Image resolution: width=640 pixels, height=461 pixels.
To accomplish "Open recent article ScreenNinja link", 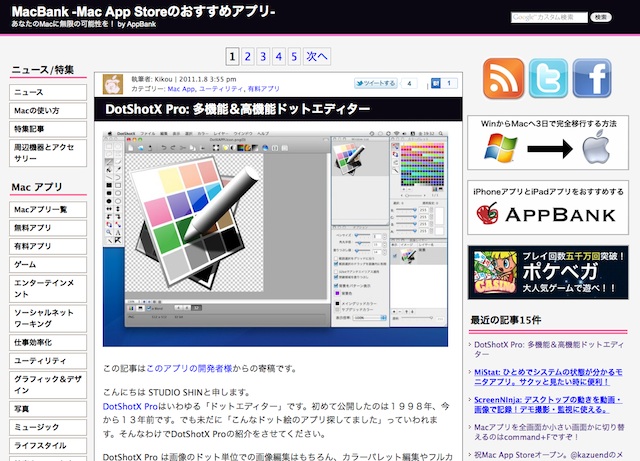I will pyautogui.click(x=548, y=404).
